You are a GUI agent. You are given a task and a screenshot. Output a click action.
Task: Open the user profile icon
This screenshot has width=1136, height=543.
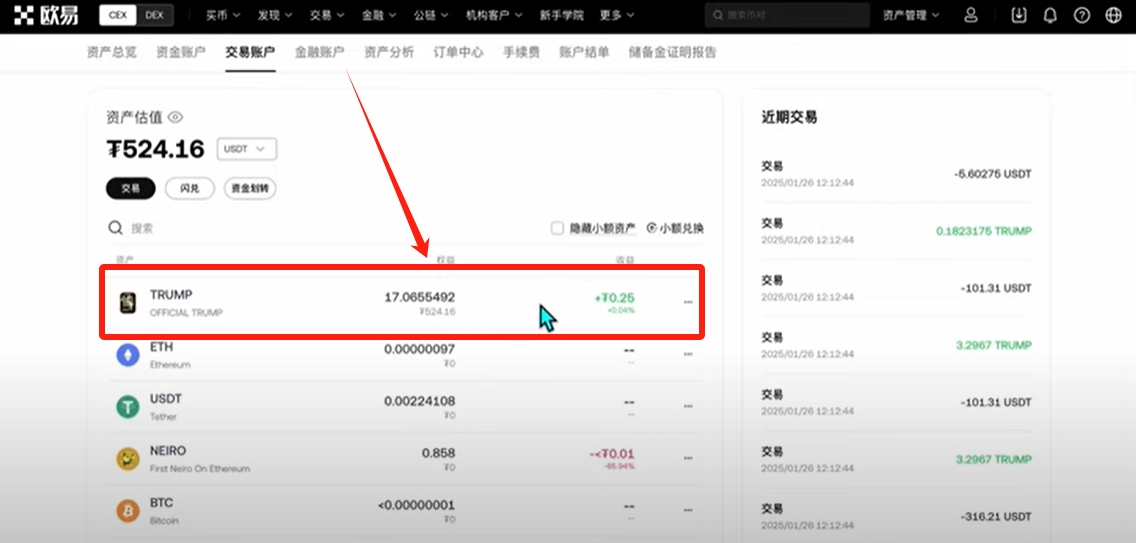(971, 15)
